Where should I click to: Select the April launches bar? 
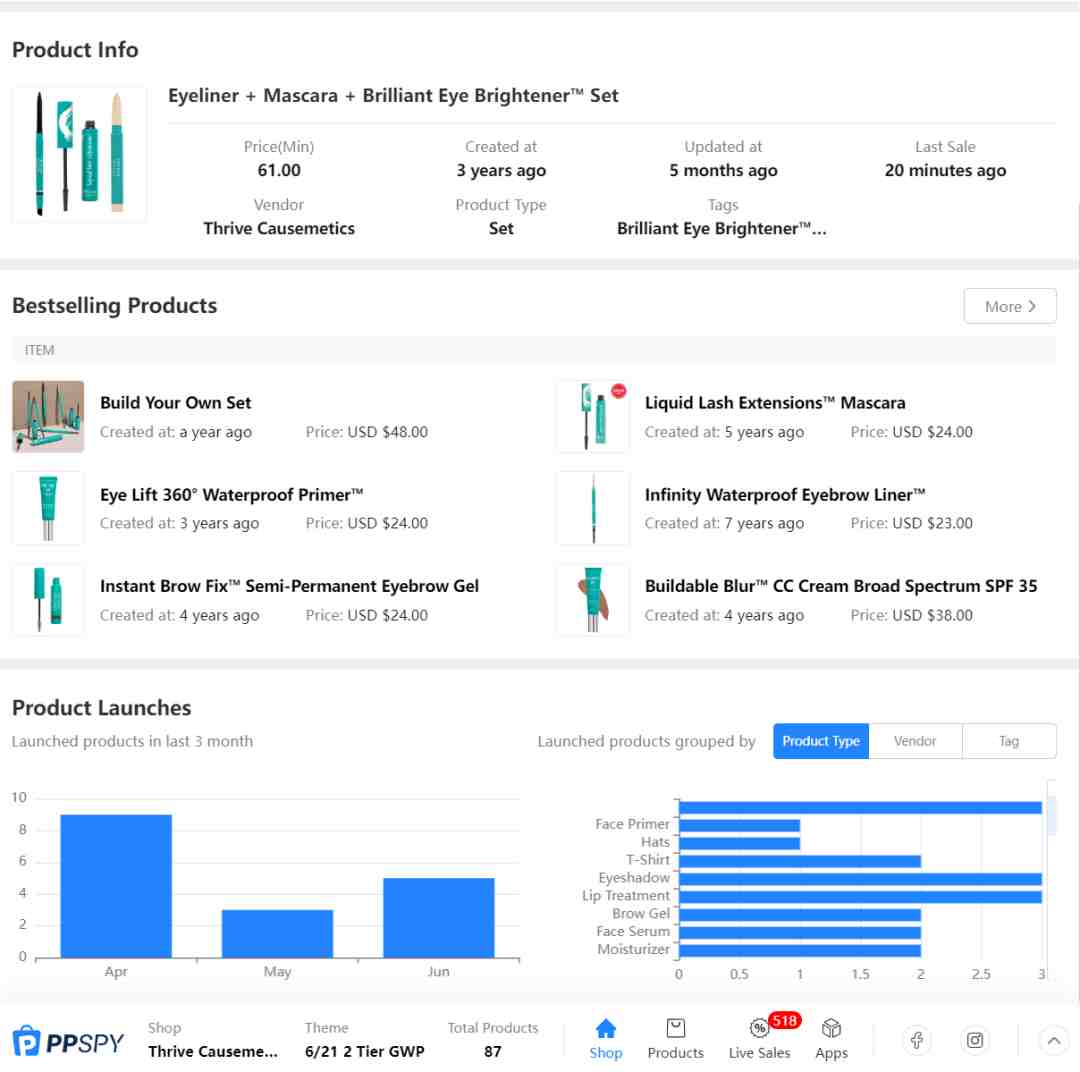coord(116,886)
